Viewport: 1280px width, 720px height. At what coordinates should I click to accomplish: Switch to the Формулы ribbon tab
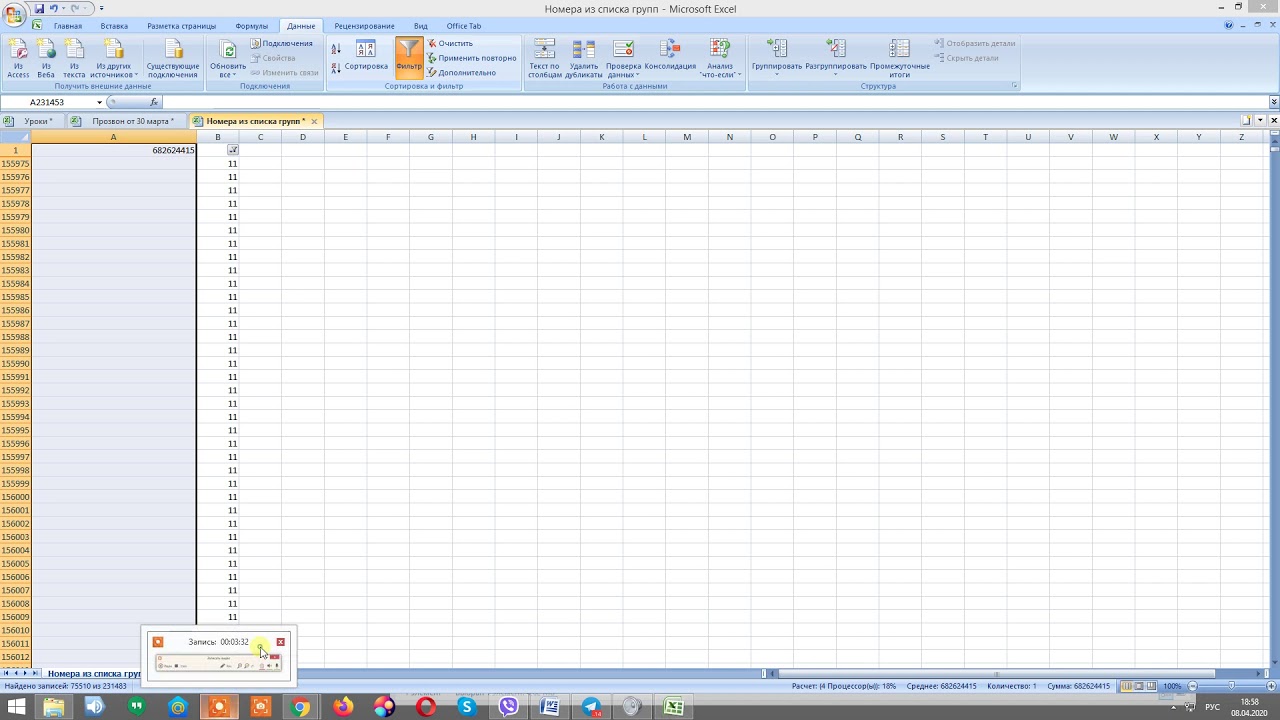[251, 26]
